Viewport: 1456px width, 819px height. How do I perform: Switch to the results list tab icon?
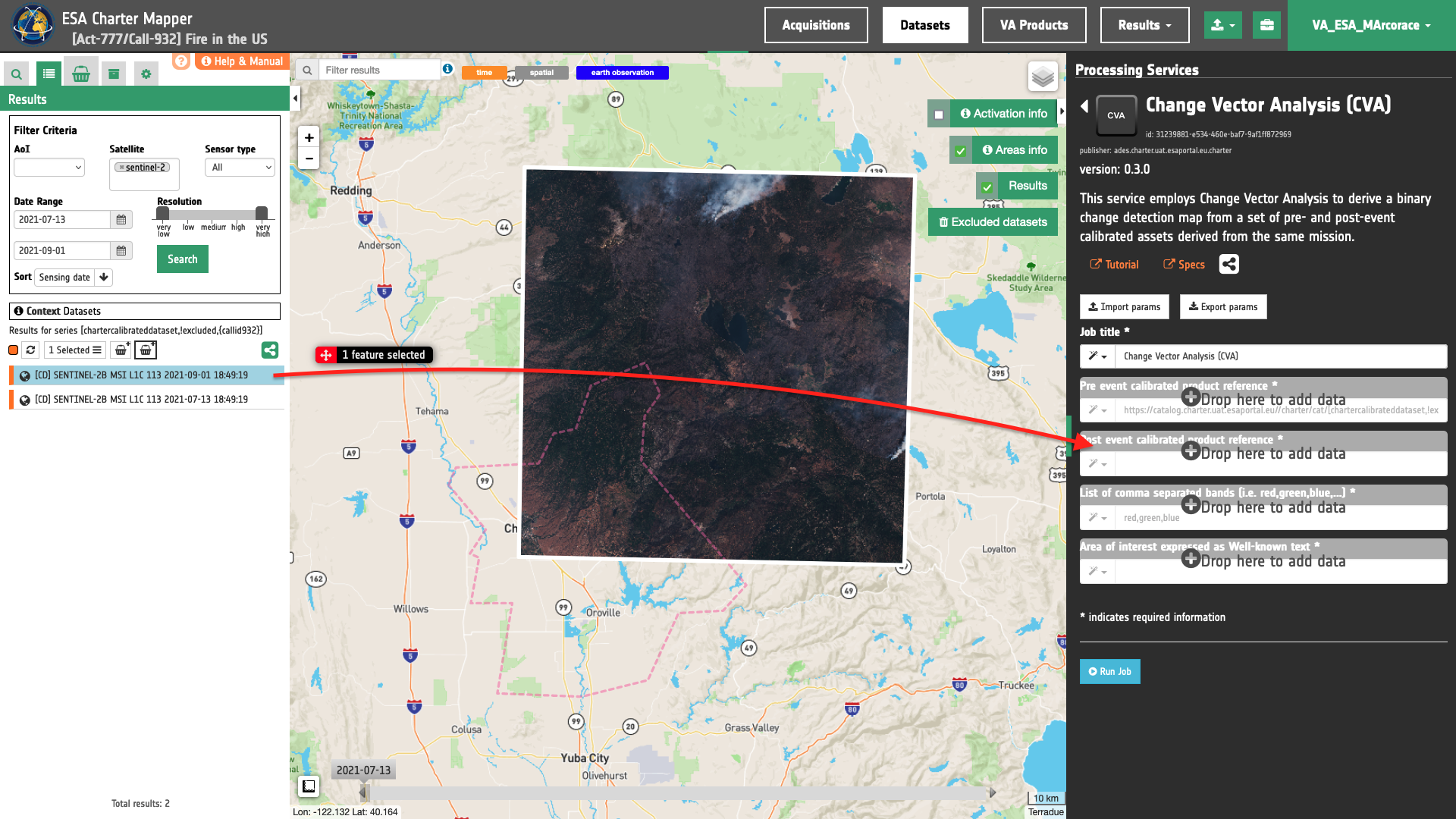pos(49,74)
